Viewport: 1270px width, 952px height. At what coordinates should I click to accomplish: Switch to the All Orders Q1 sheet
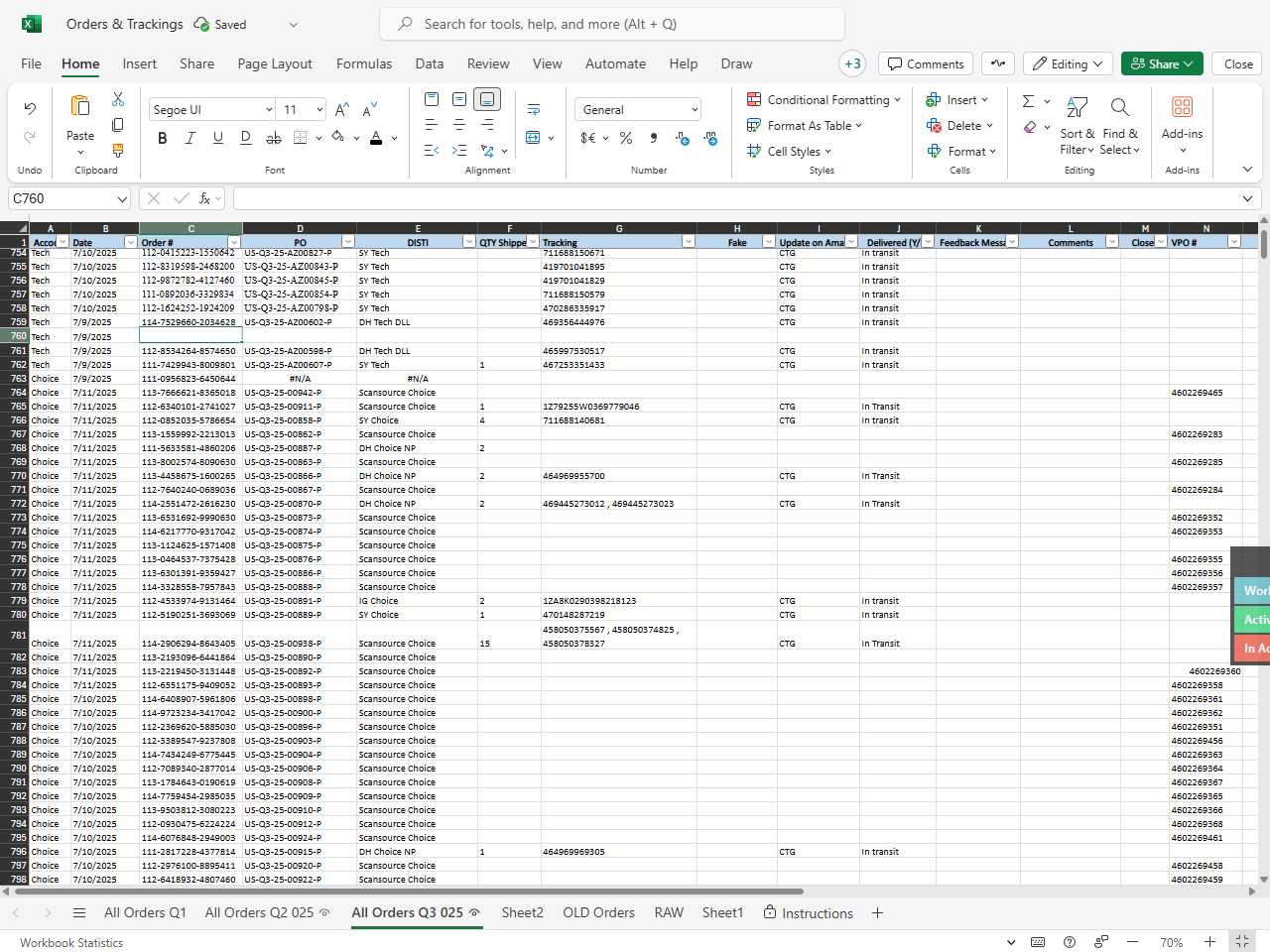145,912
